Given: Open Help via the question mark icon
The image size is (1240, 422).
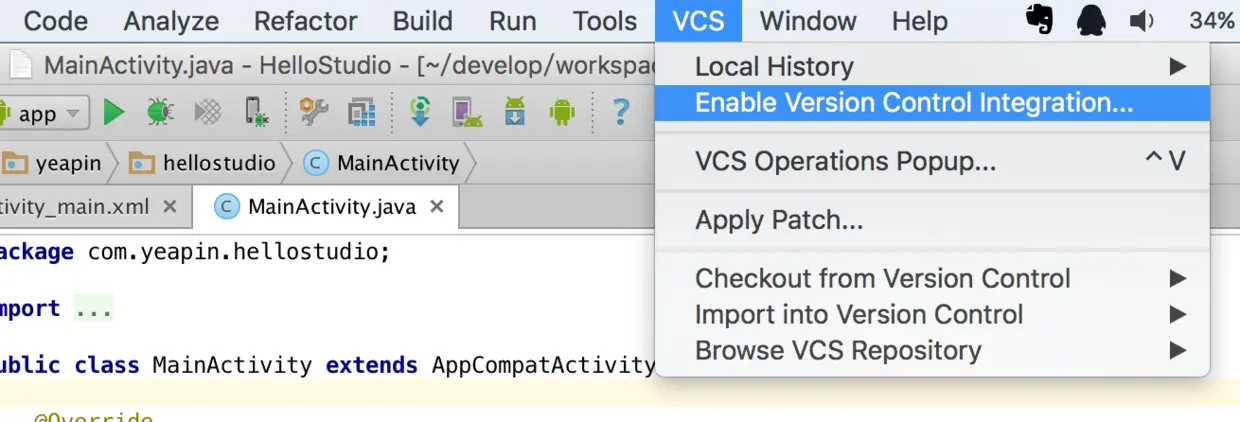Looking at the screenshot, I should click(620, 112).
